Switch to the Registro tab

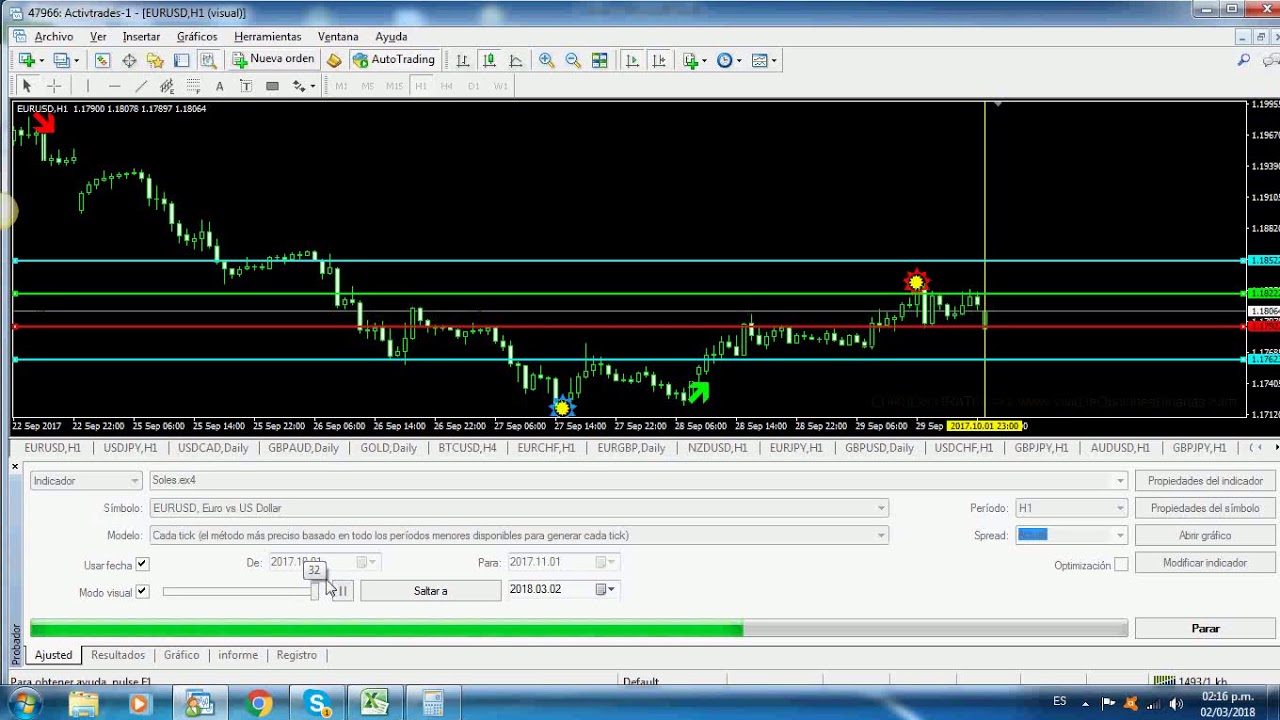coord(297,655)
